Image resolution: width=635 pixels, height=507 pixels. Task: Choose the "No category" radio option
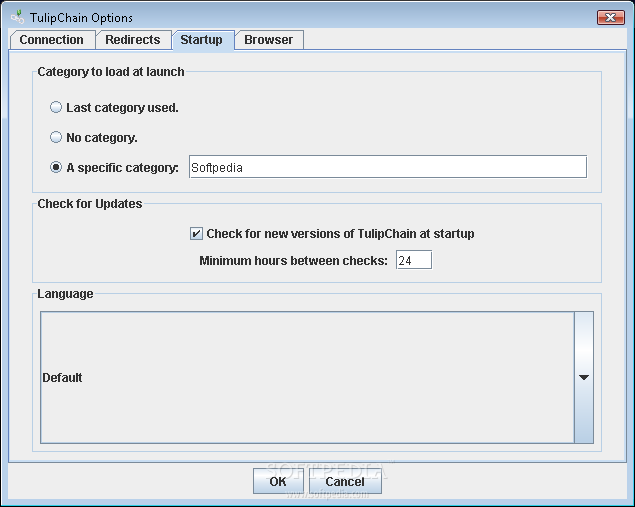coord(56,137)
